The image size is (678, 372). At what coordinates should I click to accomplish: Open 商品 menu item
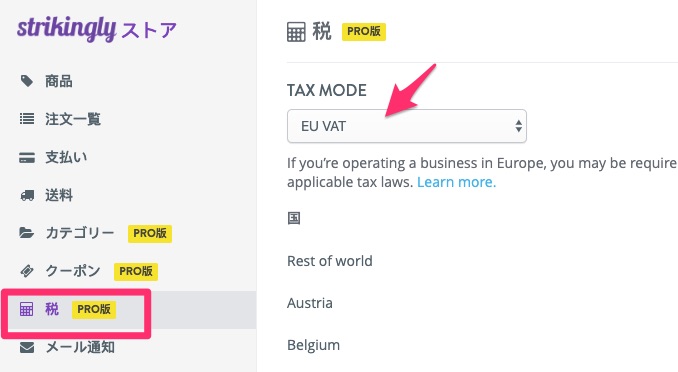58,81
